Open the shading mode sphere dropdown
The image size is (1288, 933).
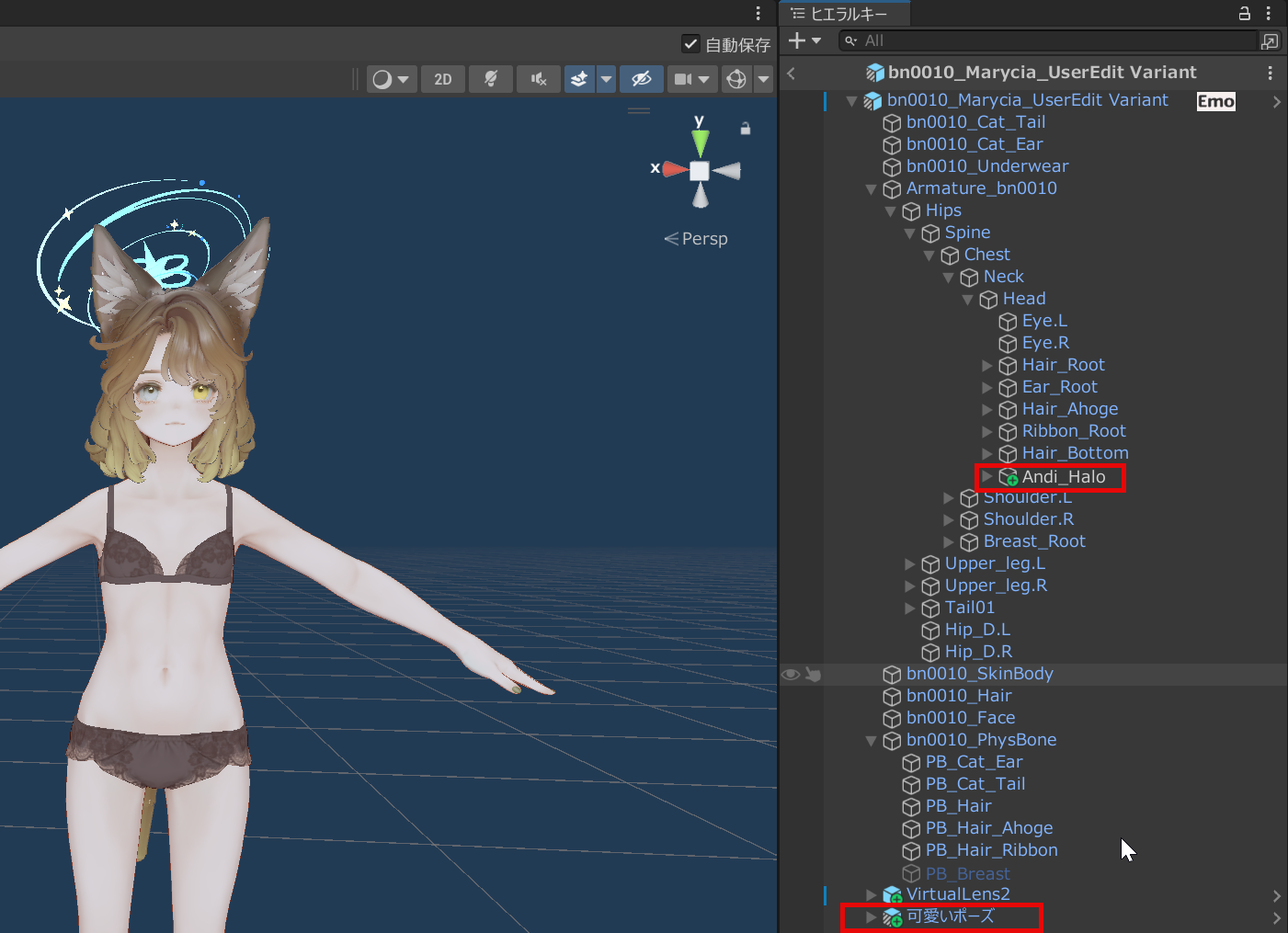coord(392,79)
